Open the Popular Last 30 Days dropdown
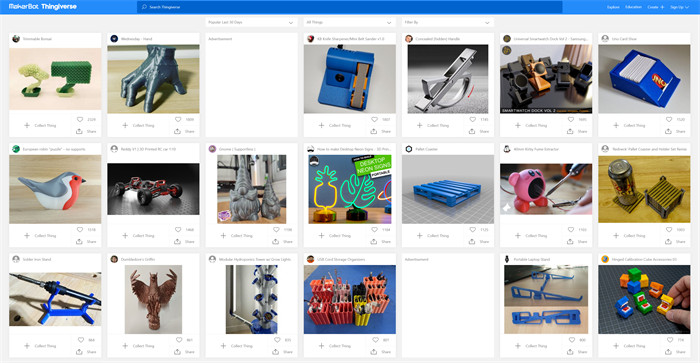 coord(251,22)
